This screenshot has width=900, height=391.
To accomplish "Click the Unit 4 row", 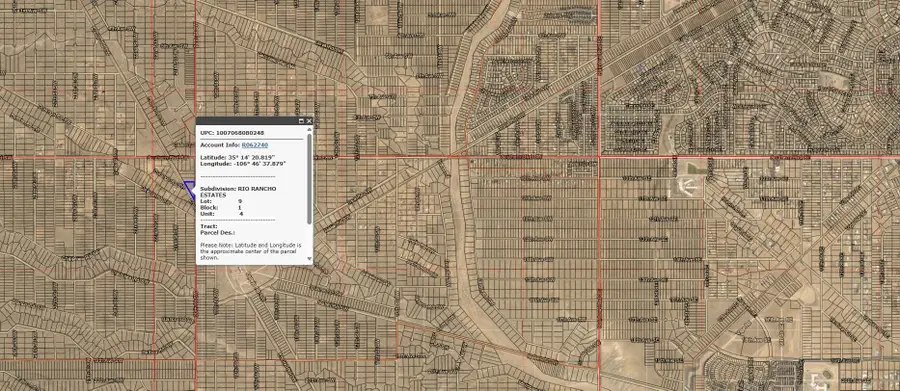I will pos(222,214).
